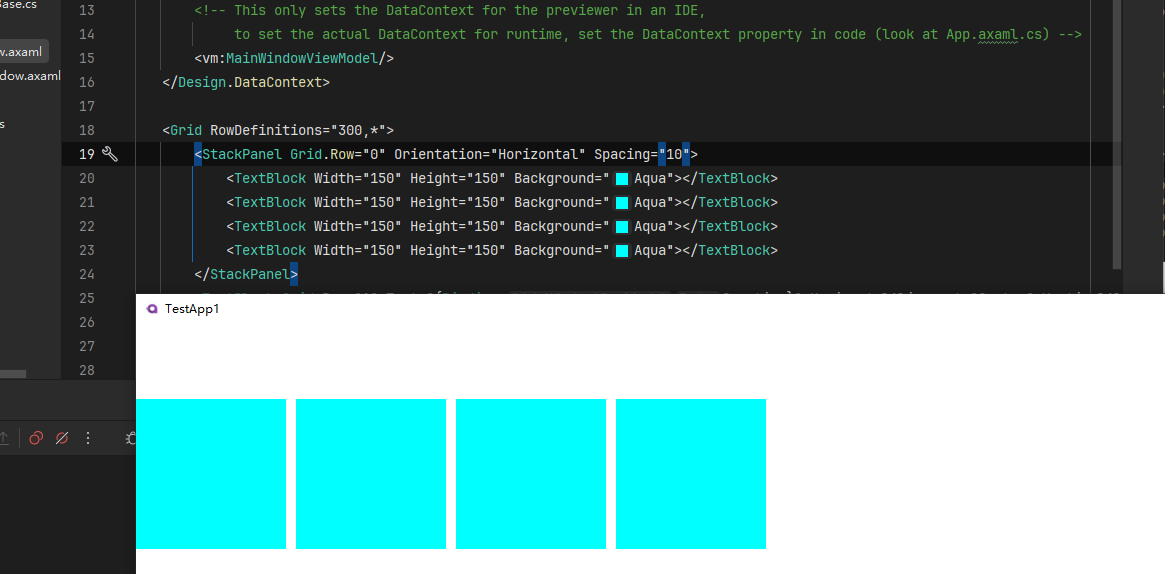The image size is (1165, 574).
Task: Click the bug debug icon beside the toolbar
Action: click(130, 438)
